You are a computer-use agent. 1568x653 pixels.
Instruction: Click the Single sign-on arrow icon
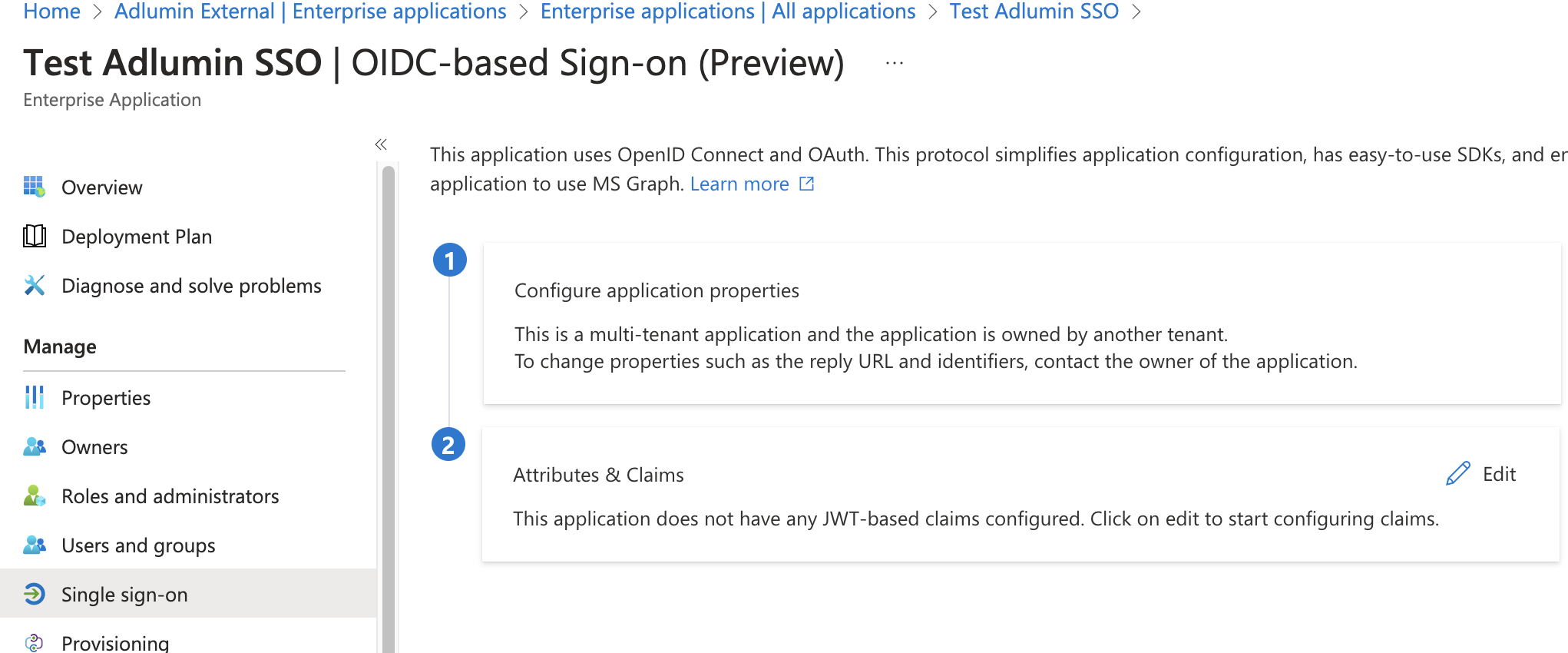(x=35, y=594)
